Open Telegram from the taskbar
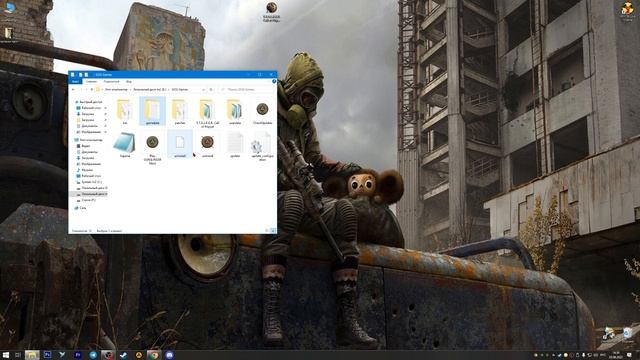The width and height of the screenshot is (640, 360). pos(93,355)
